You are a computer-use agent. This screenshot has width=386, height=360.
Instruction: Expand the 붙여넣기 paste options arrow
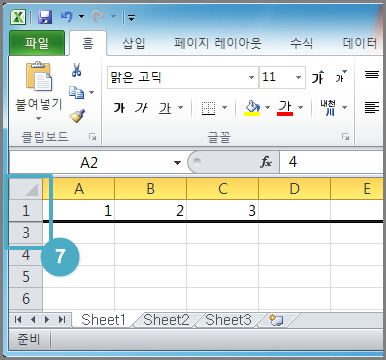coord(39,118)
